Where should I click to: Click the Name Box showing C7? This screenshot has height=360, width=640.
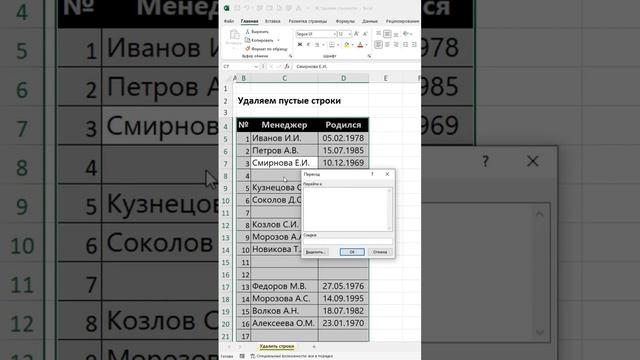pyautogui.click(x=240, y=66)
